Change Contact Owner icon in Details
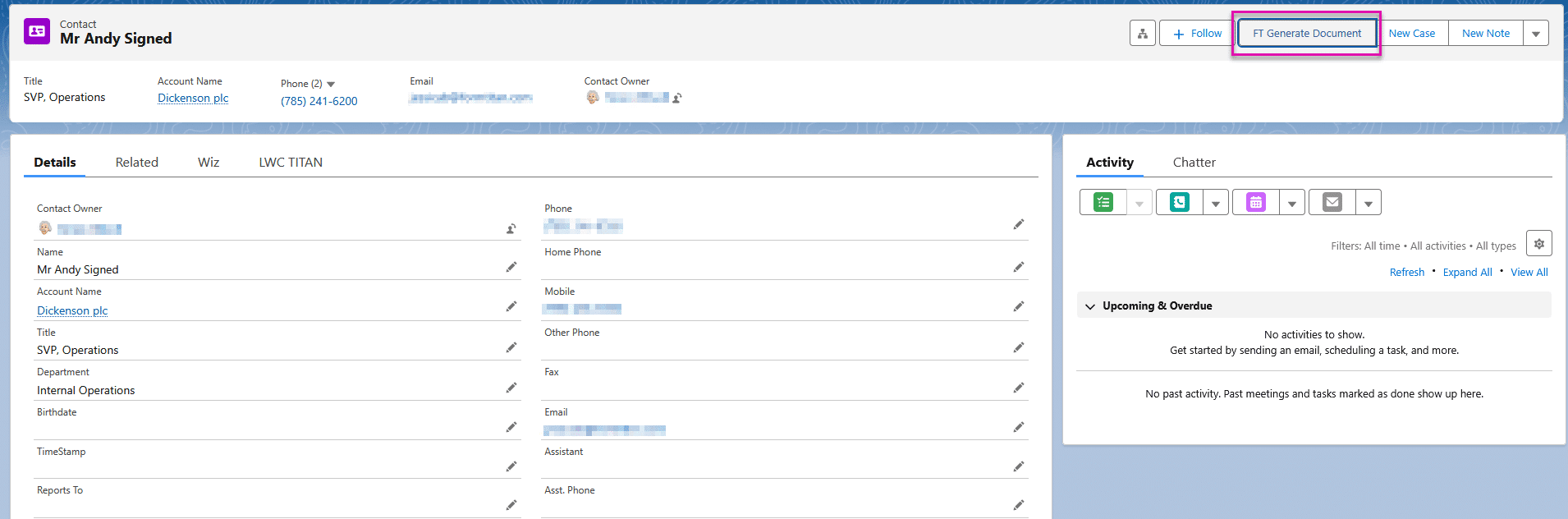1568x519 pixels. [511, 229]
